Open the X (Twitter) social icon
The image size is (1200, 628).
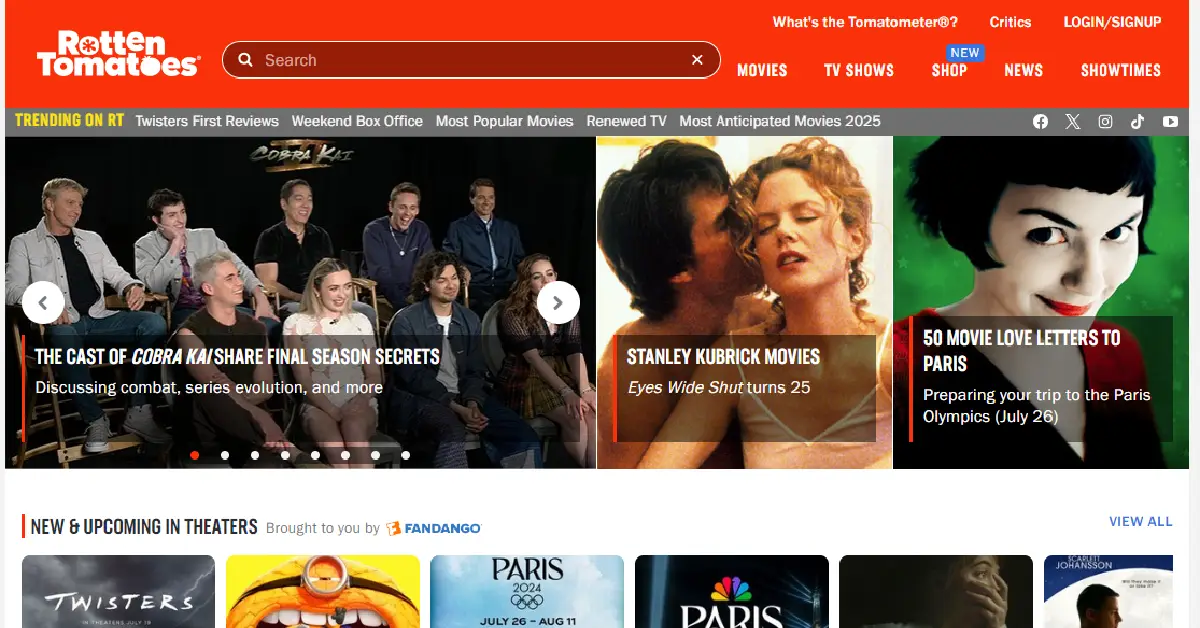coord(1073,121)
